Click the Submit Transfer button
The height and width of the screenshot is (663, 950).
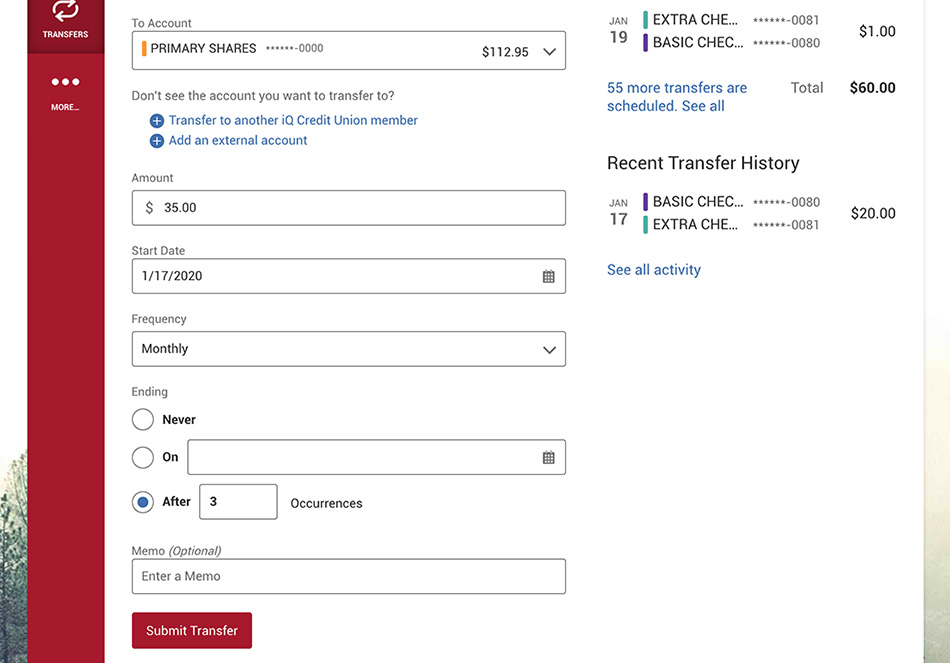[192, 631]
